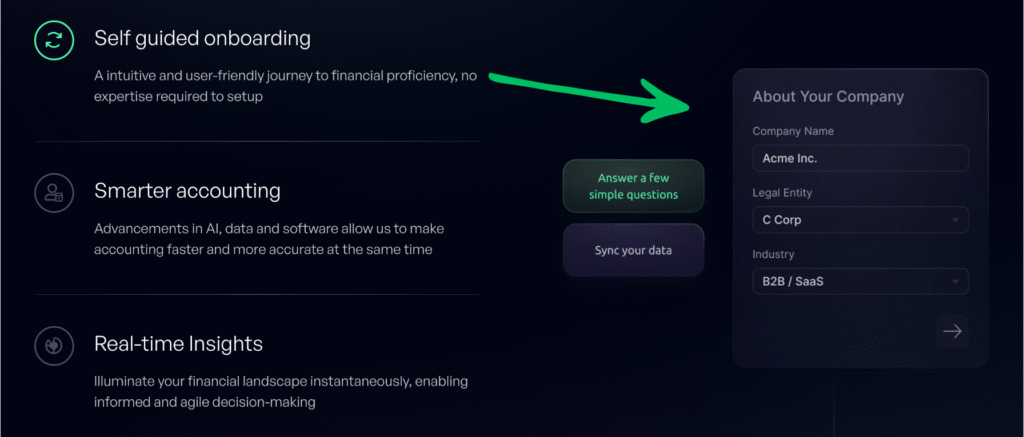Viewport: 1024px width, 437px height.
Task: Click the "Legal Entity" field label
Action: pos(782,193)
